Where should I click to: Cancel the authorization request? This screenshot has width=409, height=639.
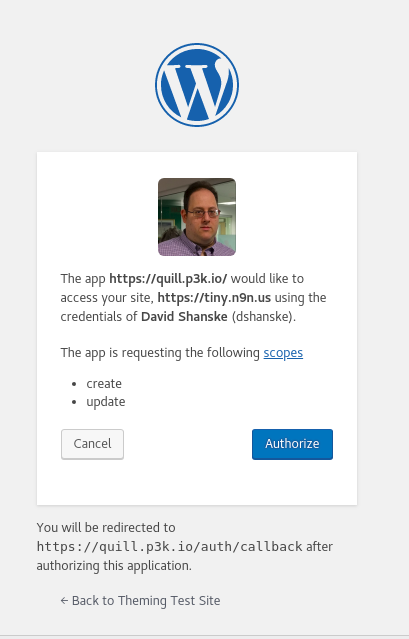[92, 444]
